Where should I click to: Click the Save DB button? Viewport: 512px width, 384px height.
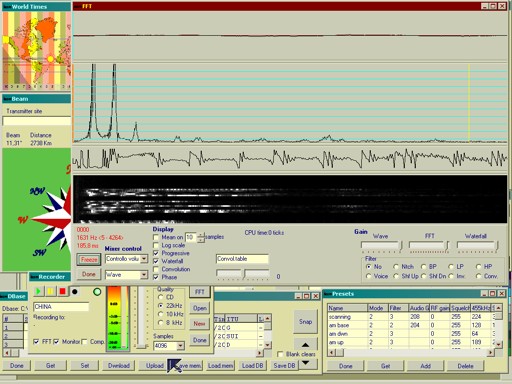coord(284,366)
